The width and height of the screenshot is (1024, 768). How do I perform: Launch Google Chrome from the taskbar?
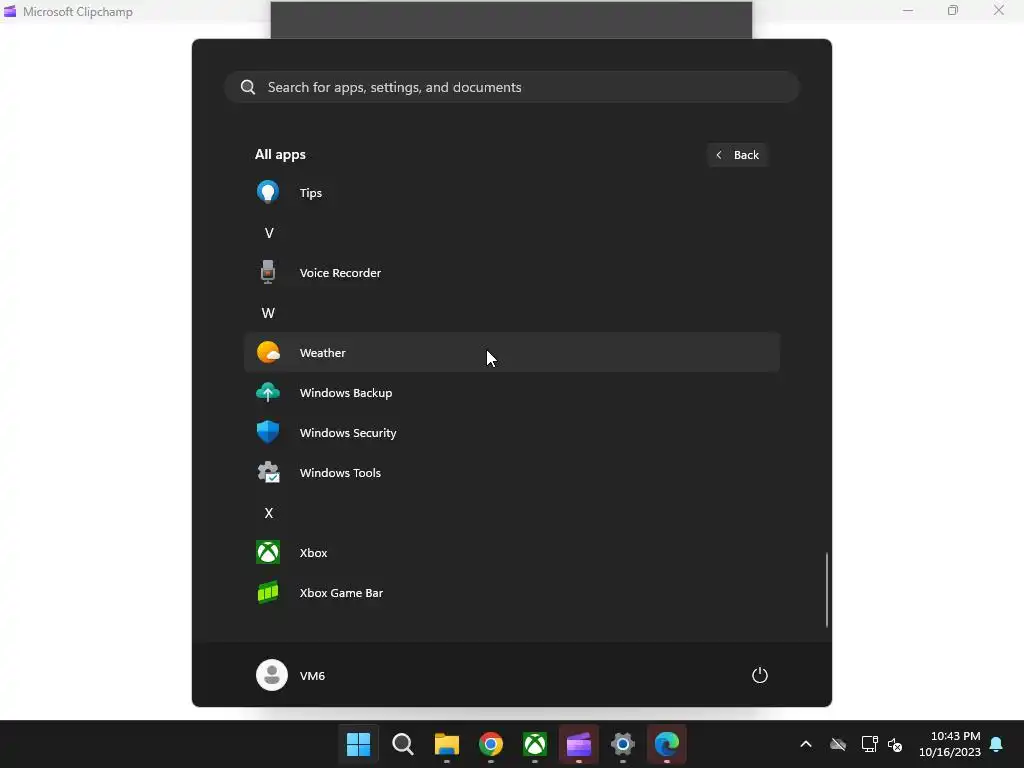pyautogui.click(x=490, y=744)
